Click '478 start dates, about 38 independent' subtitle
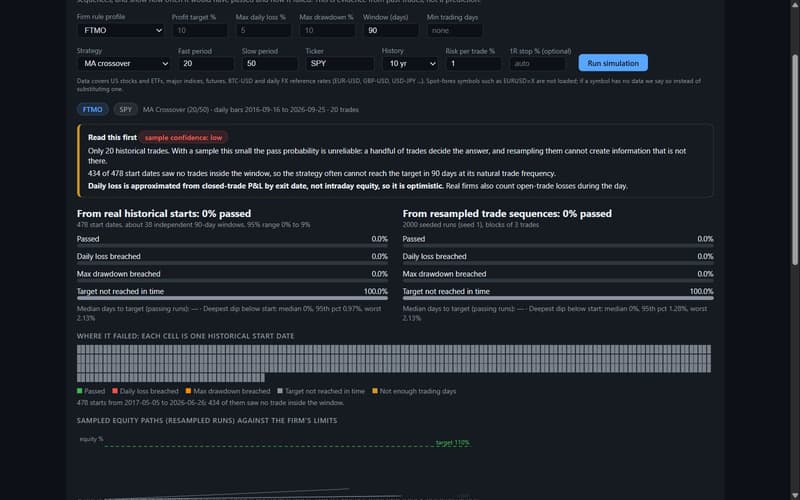The width and height of the screenshot is (800, 500). point(193,225)
